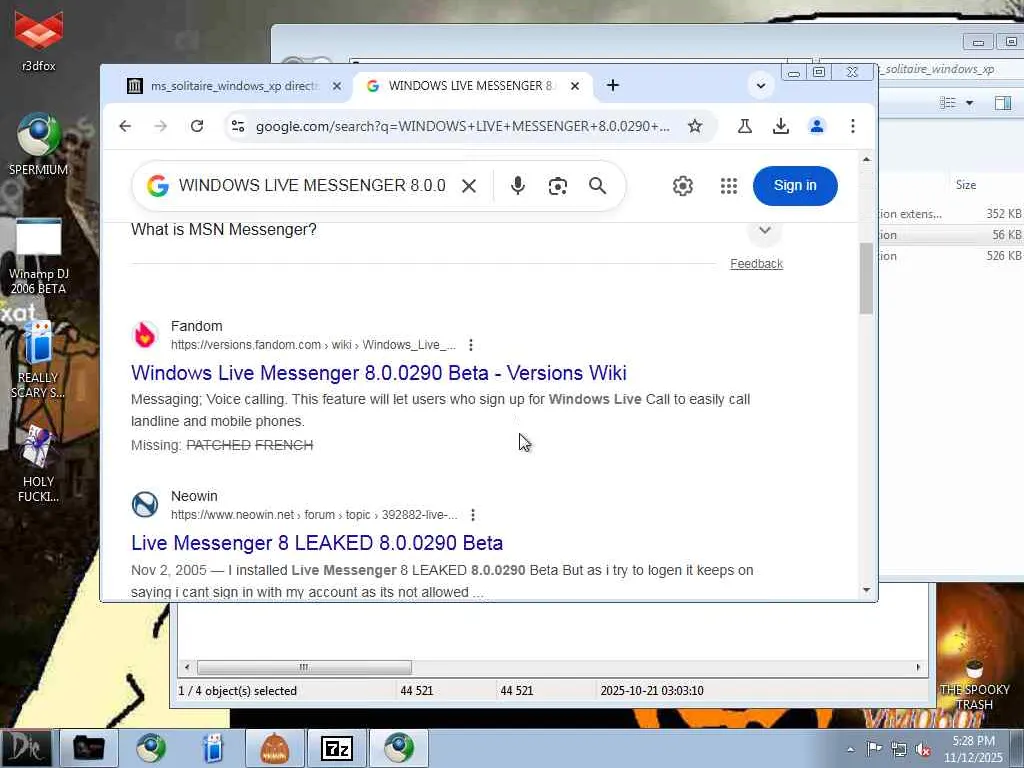The height and width of the screenshot is (768, 1024).
Task: Open Winamp DJ 2006 BETA desktop icon
Action: [39, 255]
